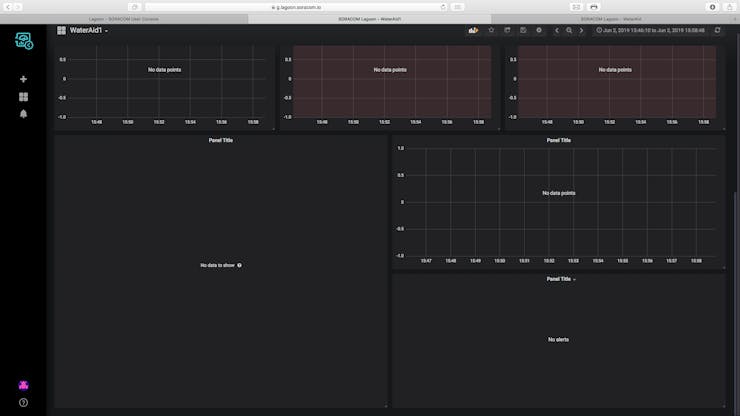Click No data points in the top-right graph
The width and height of the screenshot is (740, 416).
click(615, 70)
